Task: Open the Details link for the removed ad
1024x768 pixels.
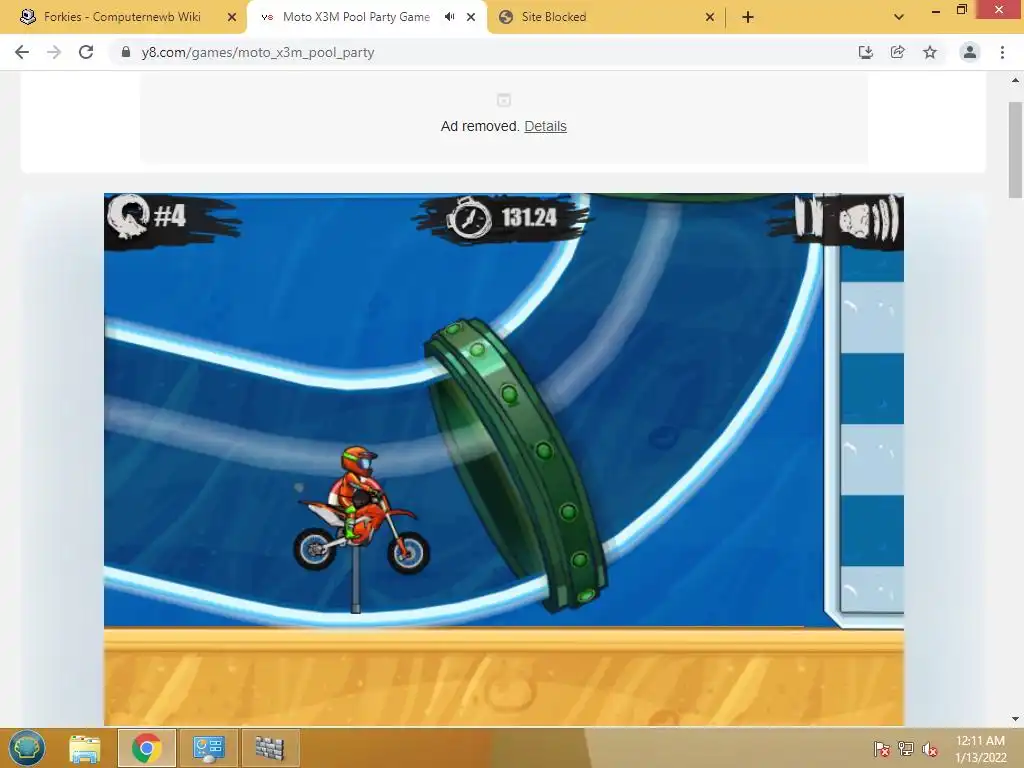Action: pyautogui.click(x=545, y=126)
